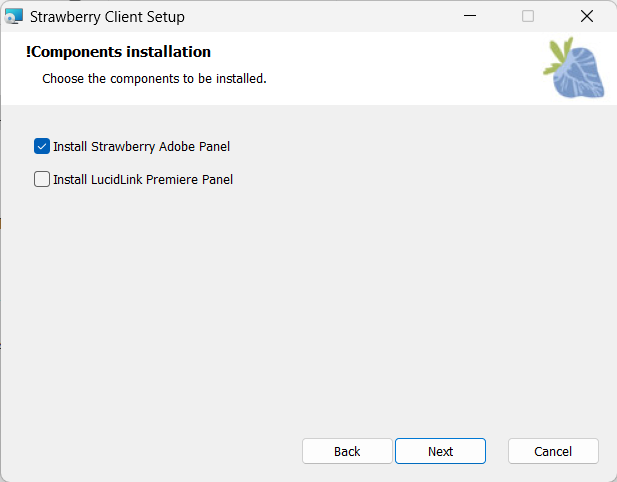617x482 pixels.
Task: Click the empty area left of the Back button
Action: coord(150,451)
